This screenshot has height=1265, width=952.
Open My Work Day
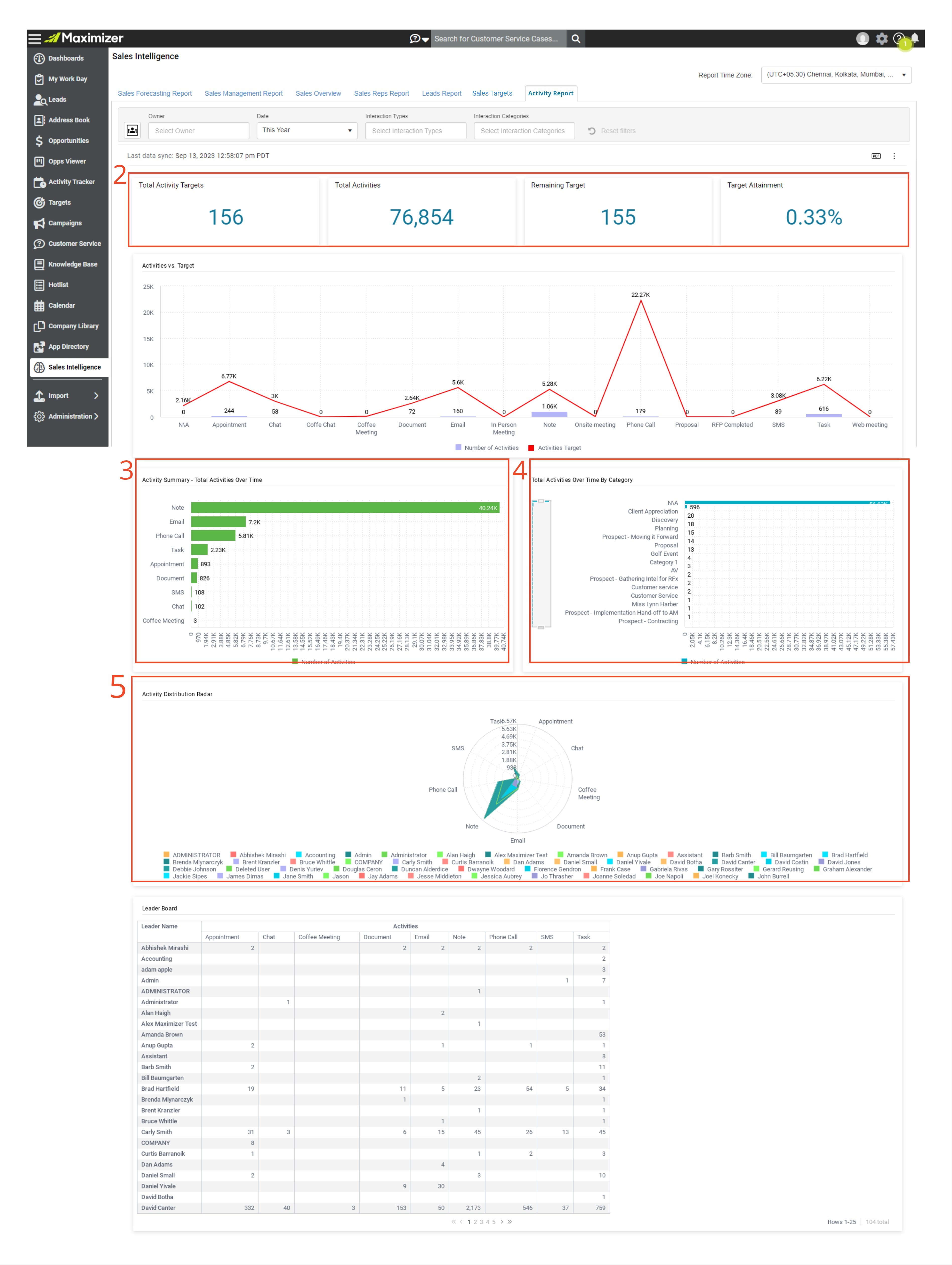tap(67, 79)
